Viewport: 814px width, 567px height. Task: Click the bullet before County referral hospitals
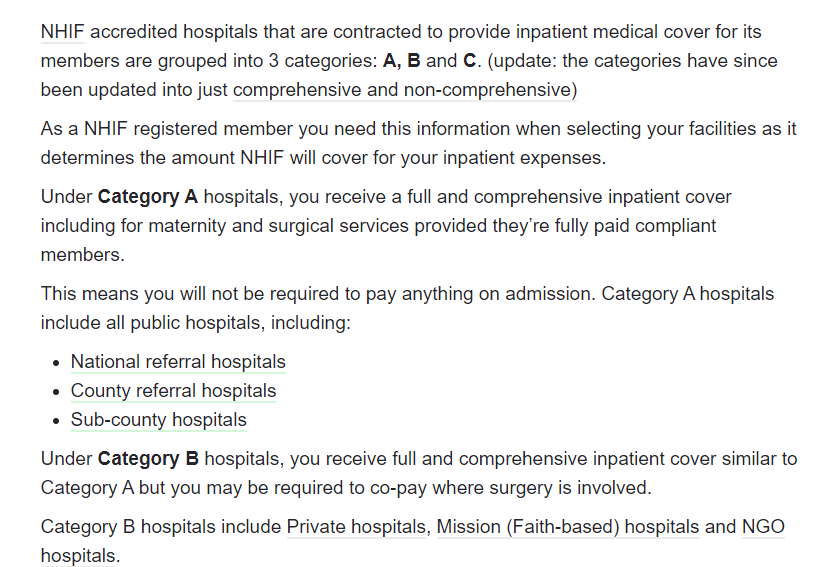pos(57,392)
